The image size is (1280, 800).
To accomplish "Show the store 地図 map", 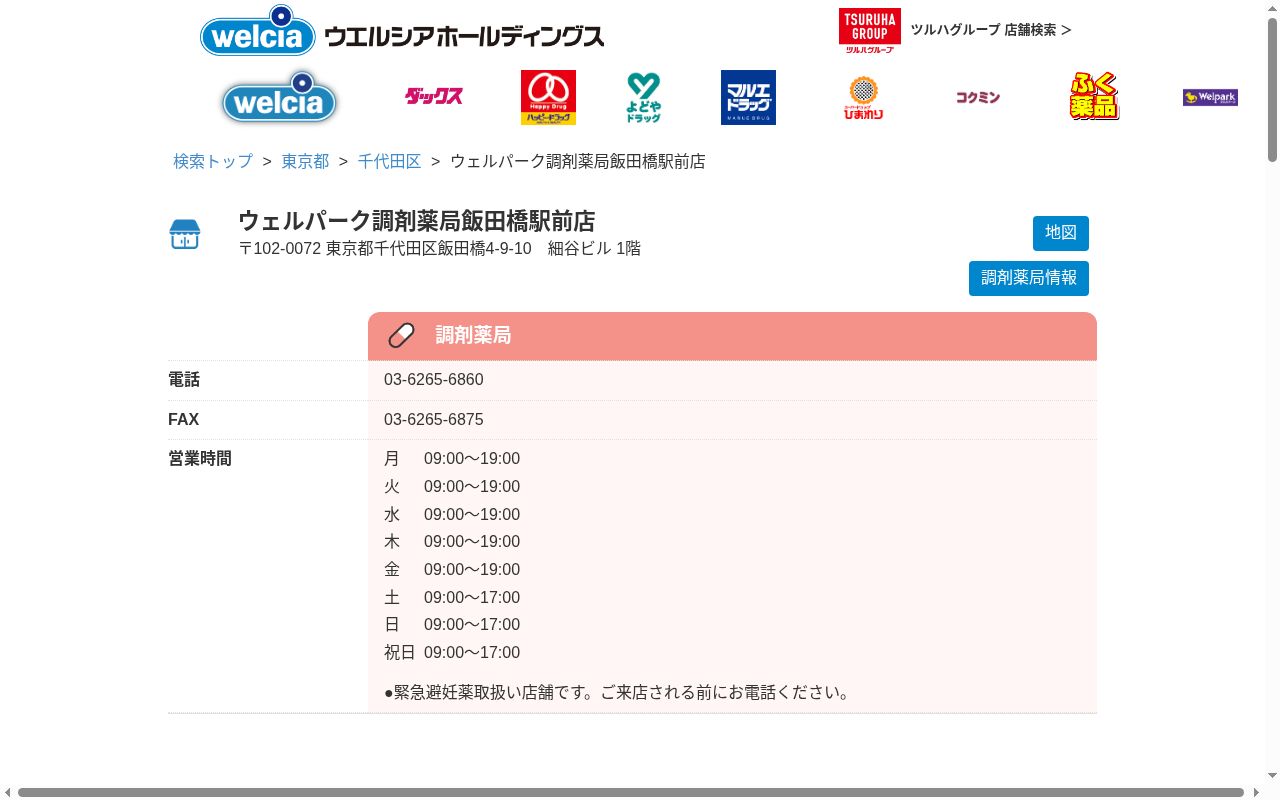I will [x=1061, y=233].
